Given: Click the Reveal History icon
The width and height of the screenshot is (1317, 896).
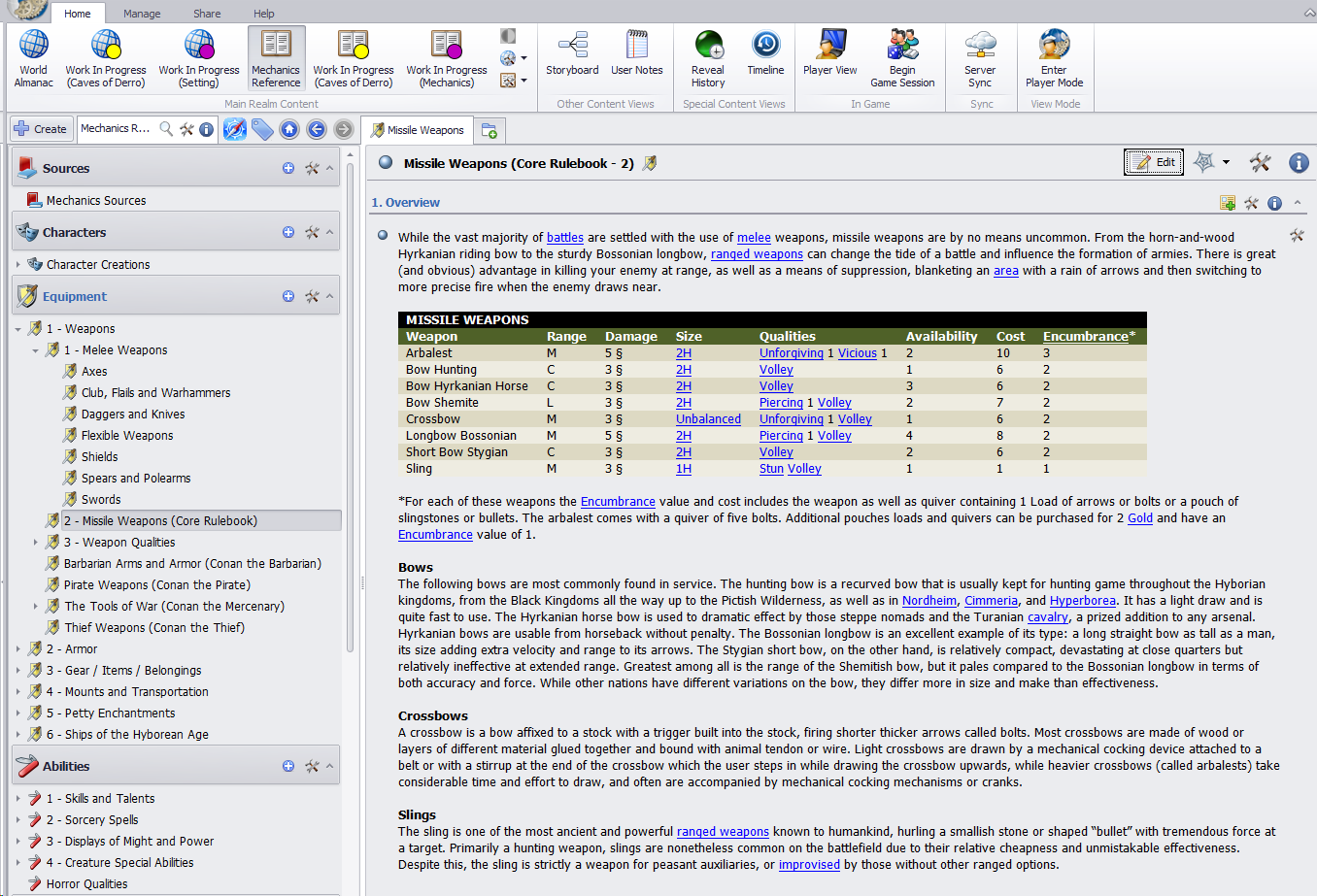Looking at the screenshot, I should (x=708, y=58).
